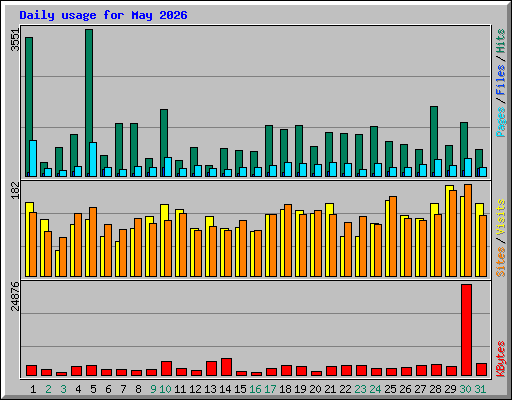512x400 pixels.
Task: Click the red KBytes bar for day 14
Action: [x=226, y=367]
